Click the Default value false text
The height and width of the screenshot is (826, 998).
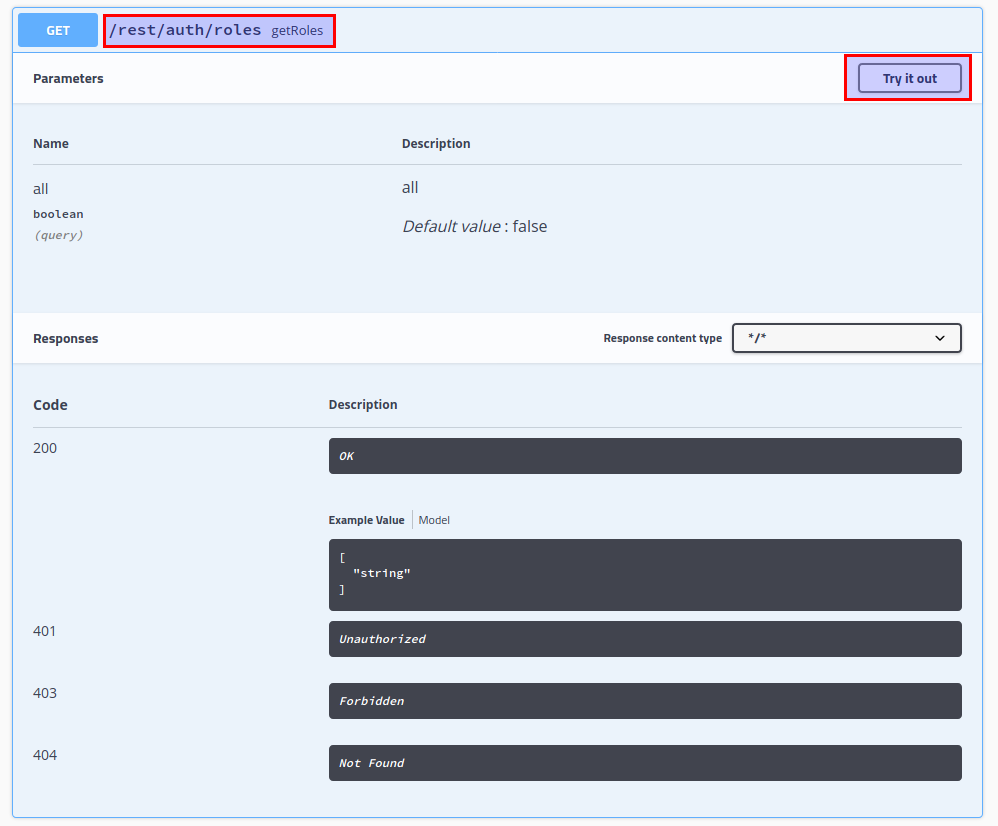(474, 226)
